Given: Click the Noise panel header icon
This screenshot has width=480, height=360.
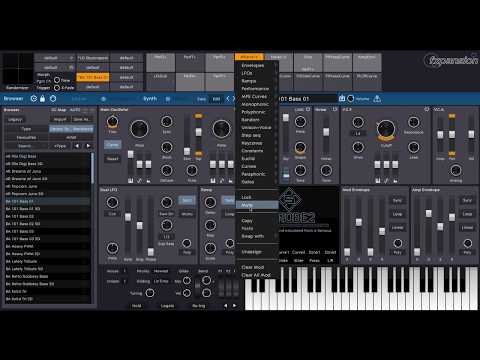Looking at the screenshot, I should 335,109.
